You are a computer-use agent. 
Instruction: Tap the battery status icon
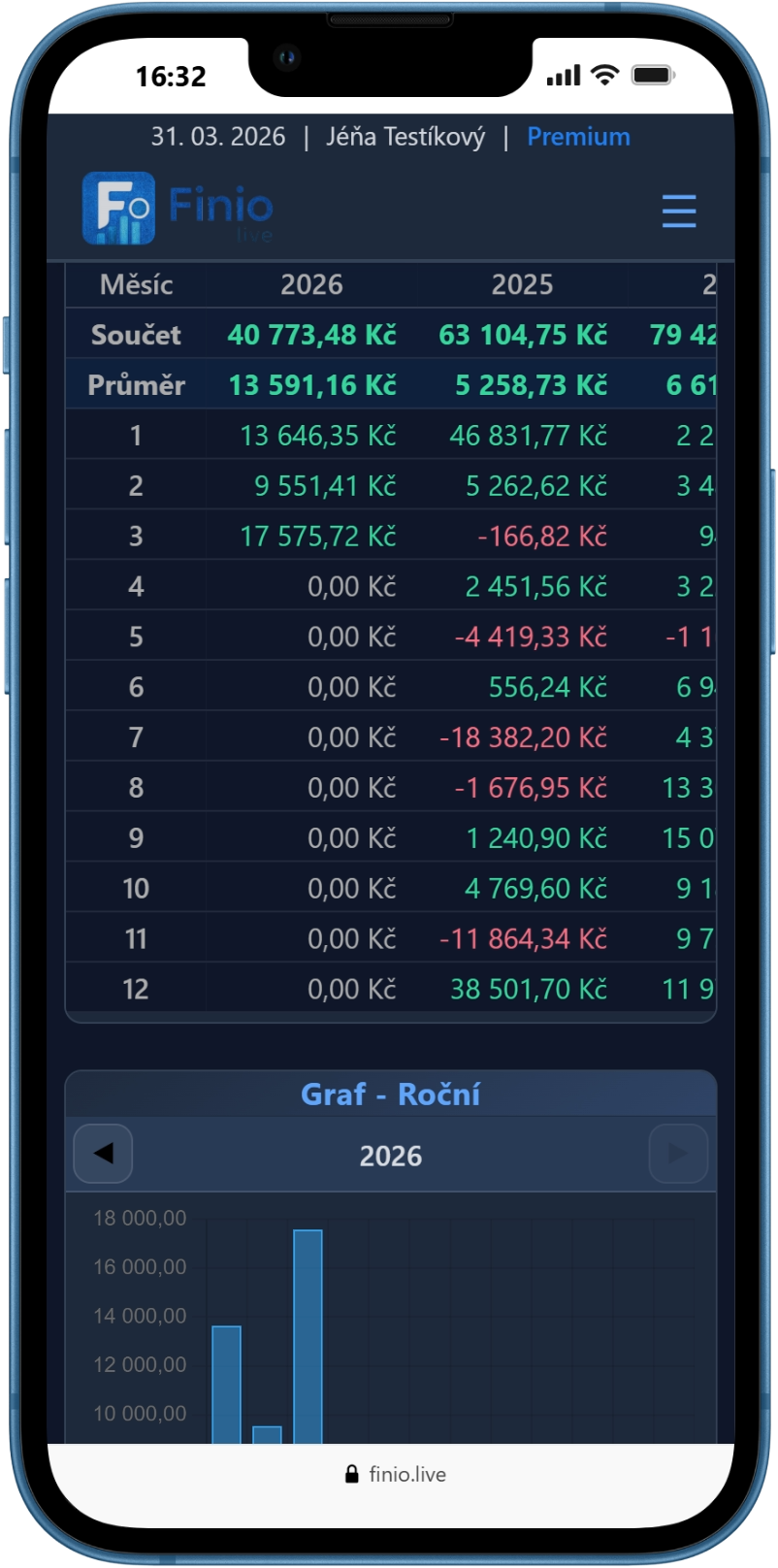click(653, 76)
